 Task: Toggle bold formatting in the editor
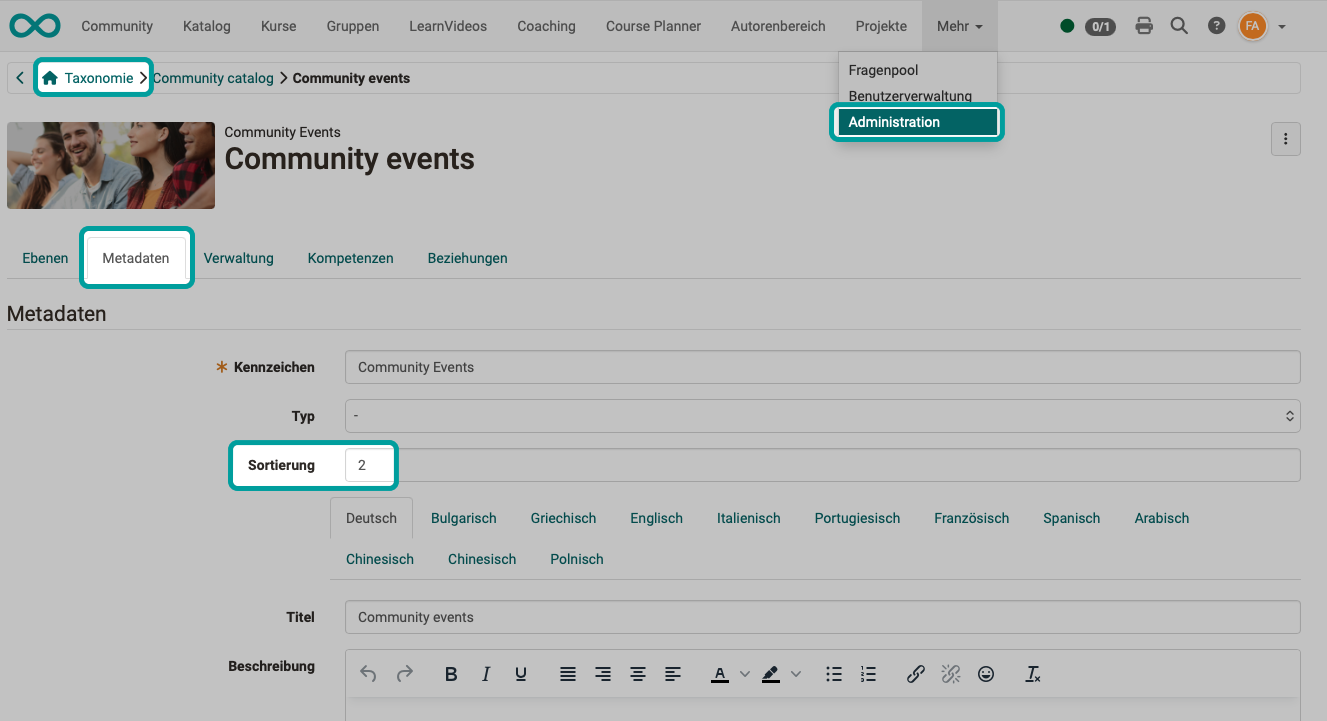pos(451,674)
